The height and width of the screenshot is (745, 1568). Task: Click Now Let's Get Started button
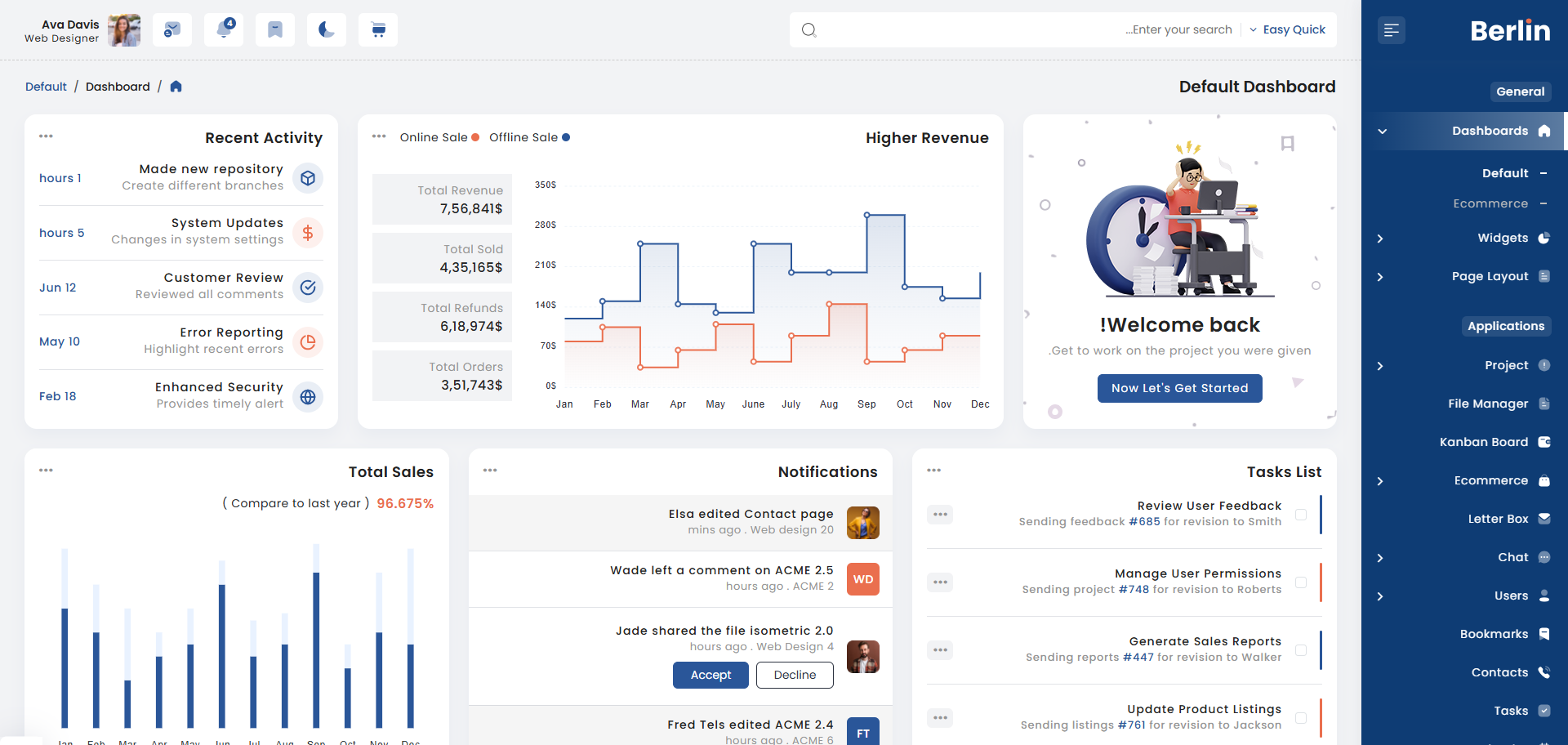coord(1179,388)
